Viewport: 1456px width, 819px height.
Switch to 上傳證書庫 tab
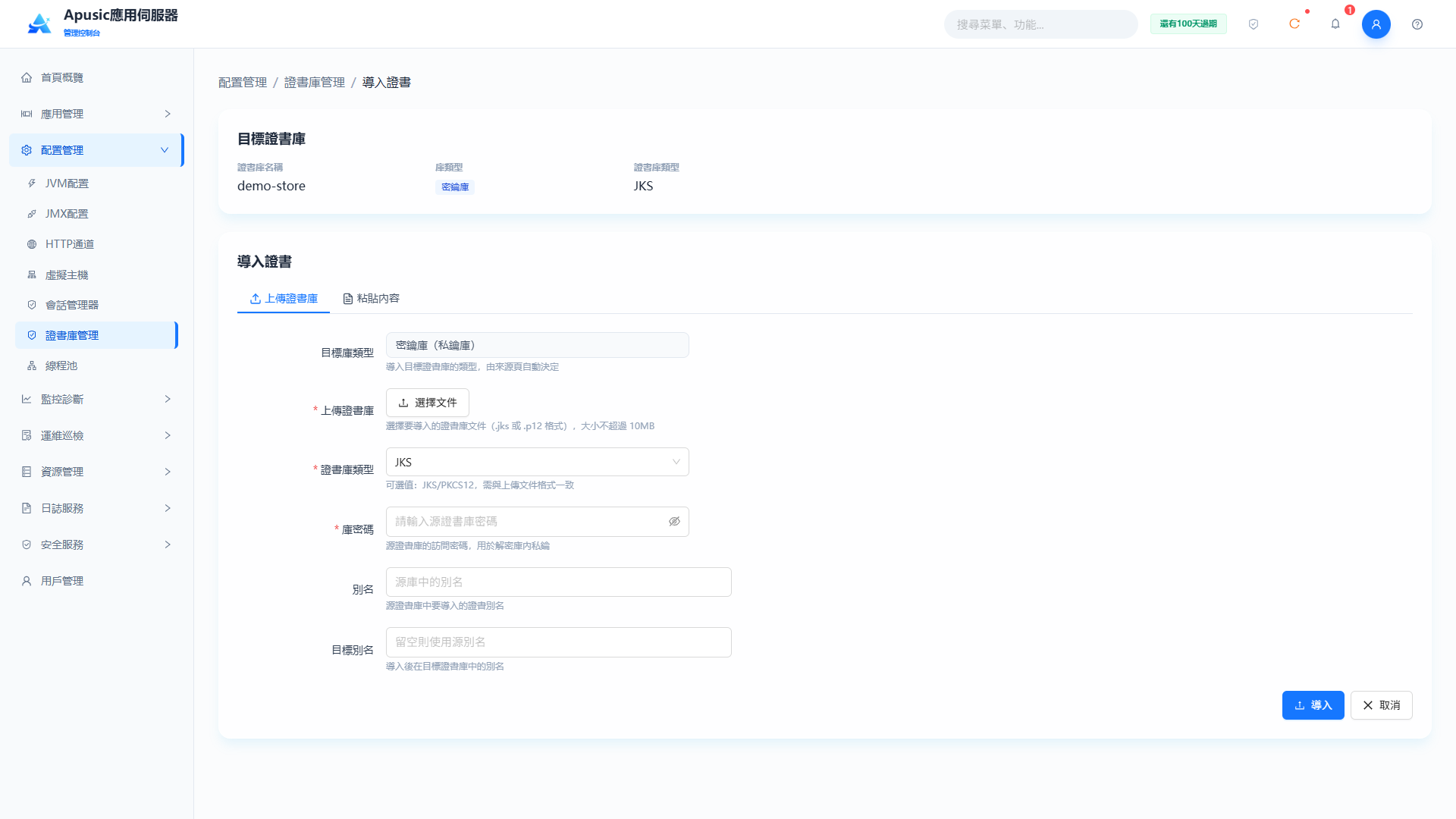click(284, 299)
